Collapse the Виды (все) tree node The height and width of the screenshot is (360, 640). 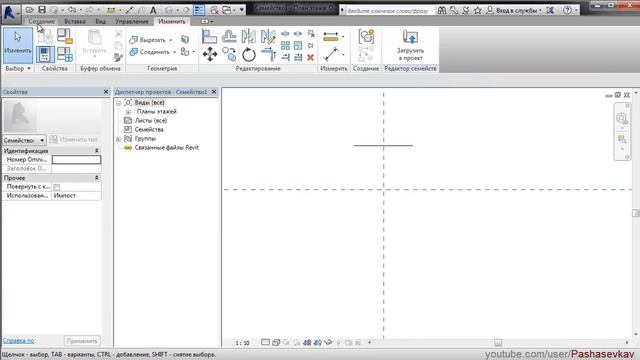[x=118, y=103]
